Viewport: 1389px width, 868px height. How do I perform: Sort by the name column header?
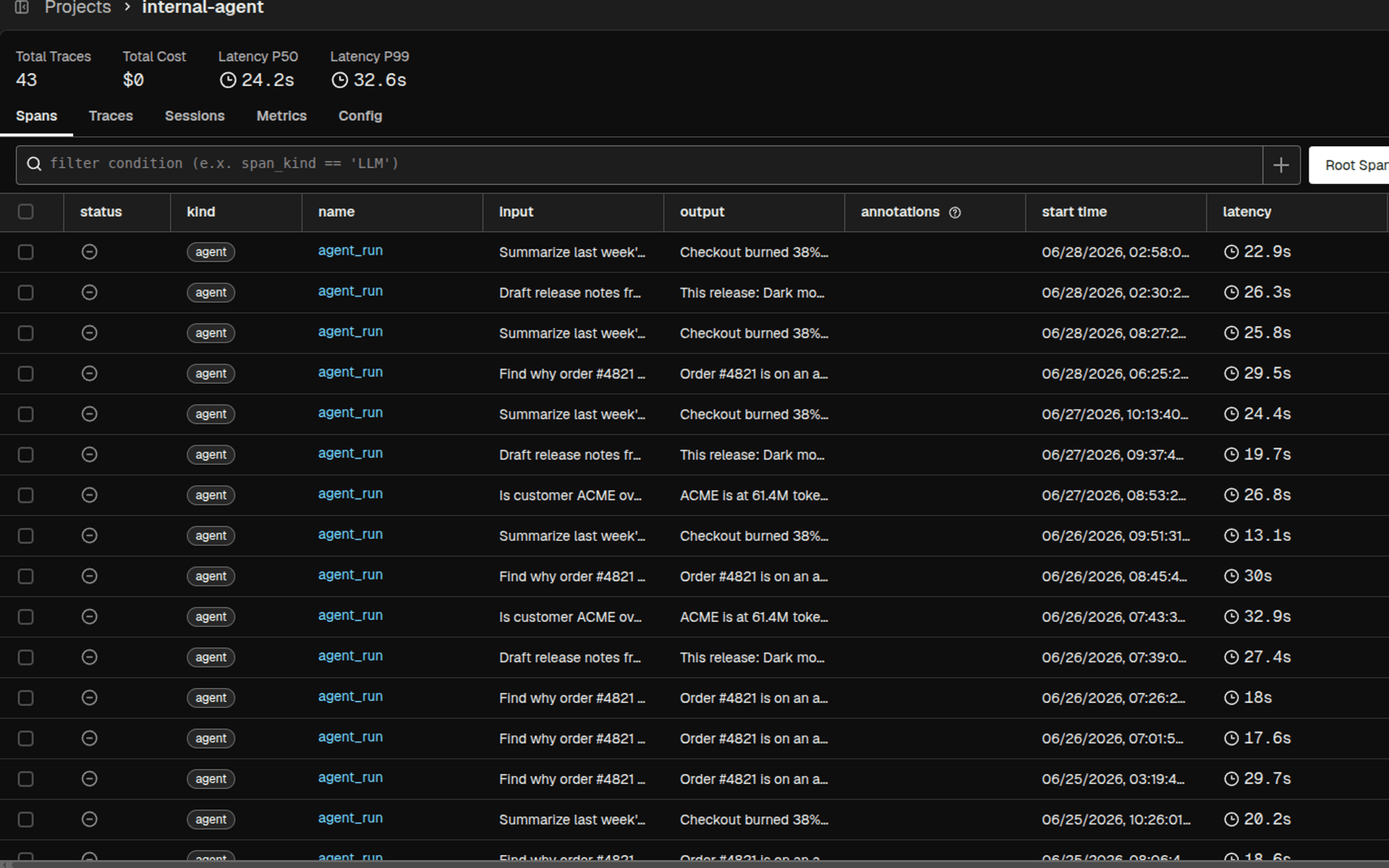click(x=336, y=212)
